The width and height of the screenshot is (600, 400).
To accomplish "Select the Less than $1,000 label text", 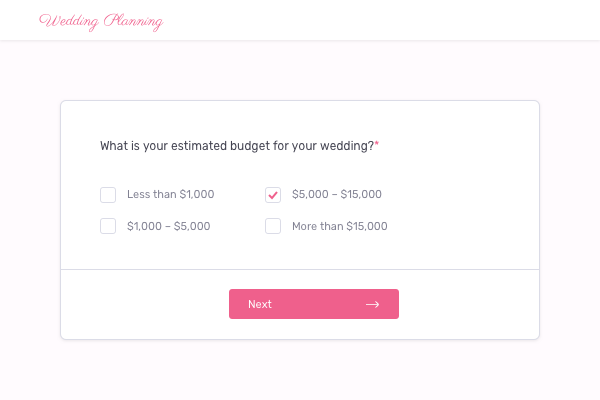I will (x=170, y=195).
